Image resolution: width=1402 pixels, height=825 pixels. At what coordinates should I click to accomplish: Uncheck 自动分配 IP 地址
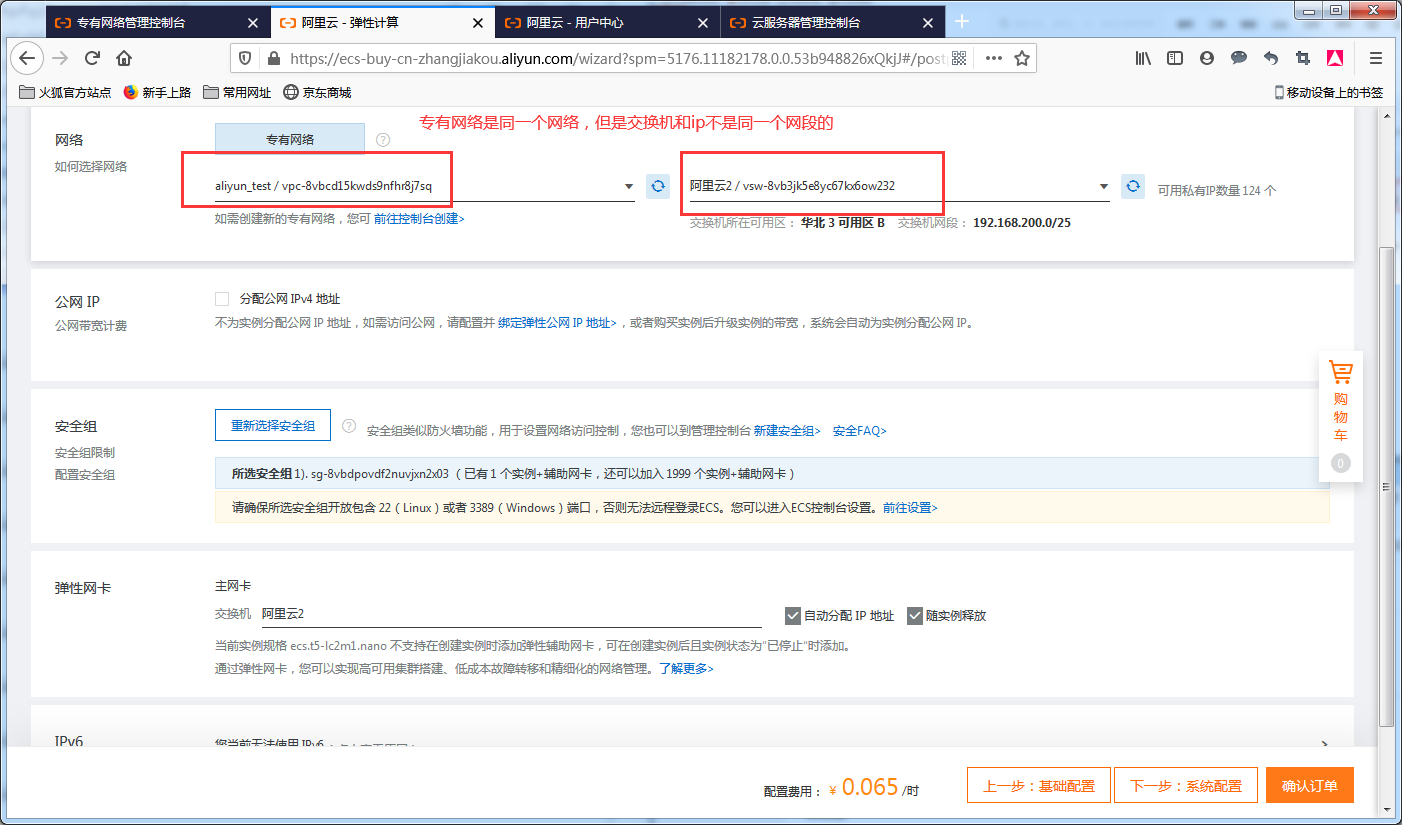tap(792, 615)
